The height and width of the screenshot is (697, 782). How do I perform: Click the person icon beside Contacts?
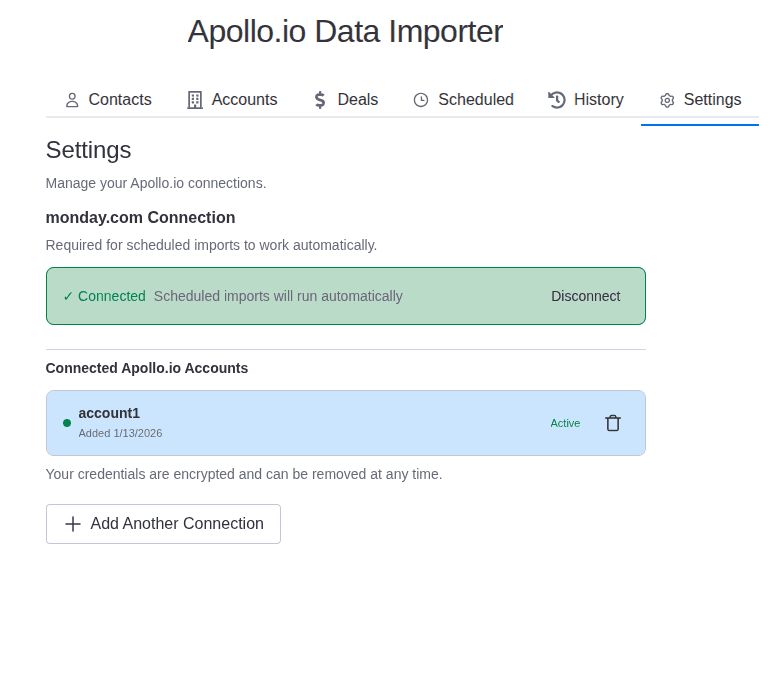pyautogui.click(x=72, y=100)
